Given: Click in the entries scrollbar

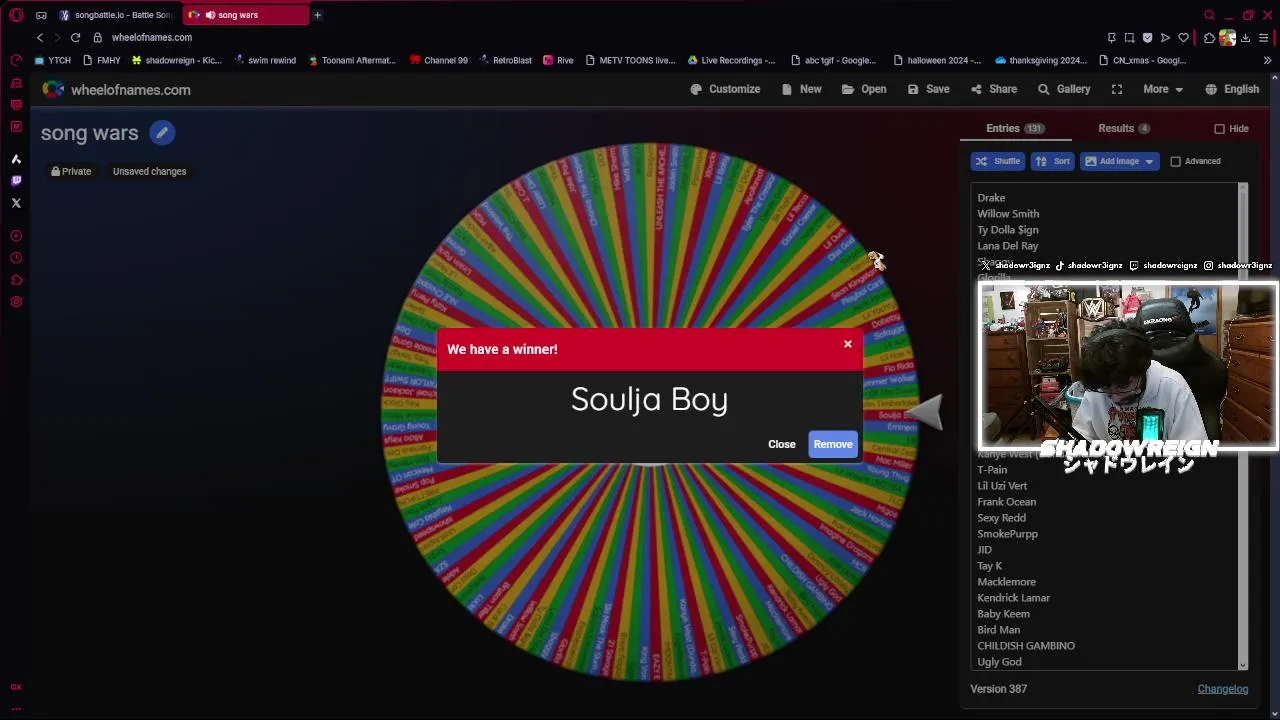Looking at the screenshot, I should pyautogui.click(x=1243, y=426).
